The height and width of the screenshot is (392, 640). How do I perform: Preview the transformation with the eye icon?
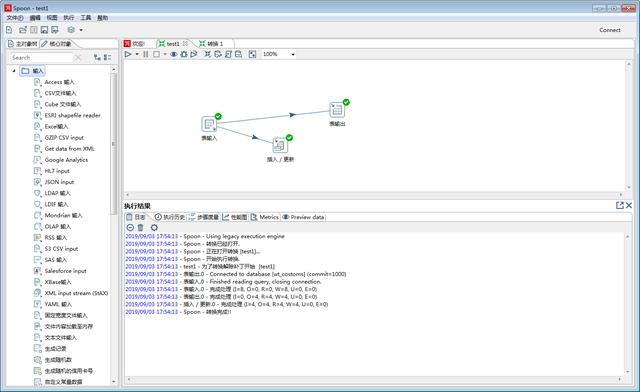click(173, 54)
